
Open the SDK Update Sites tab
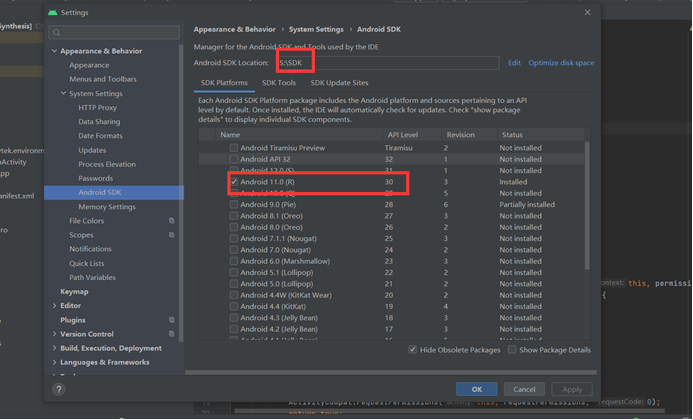coord(339,83)
